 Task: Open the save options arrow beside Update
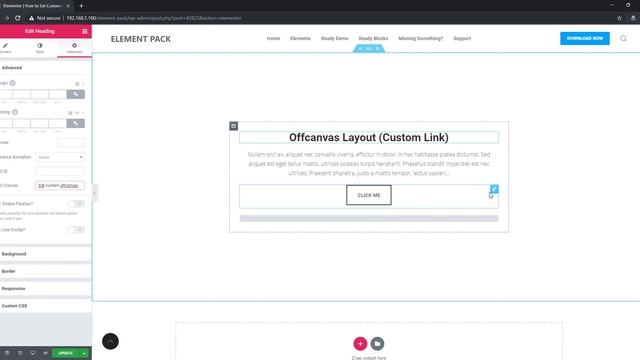pos(84,353)
